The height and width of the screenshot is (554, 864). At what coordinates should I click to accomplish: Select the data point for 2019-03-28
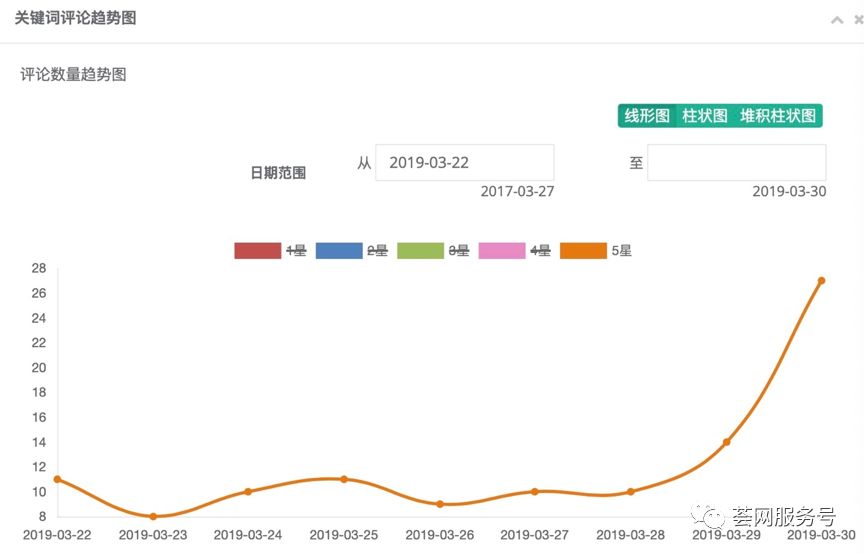(630, 492)
